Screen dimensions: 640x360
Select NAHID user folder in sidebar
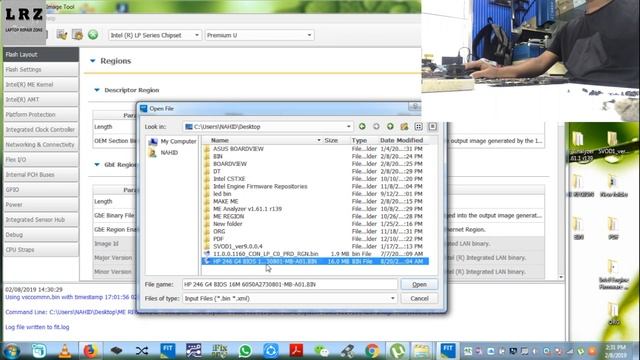click(164, 153)
